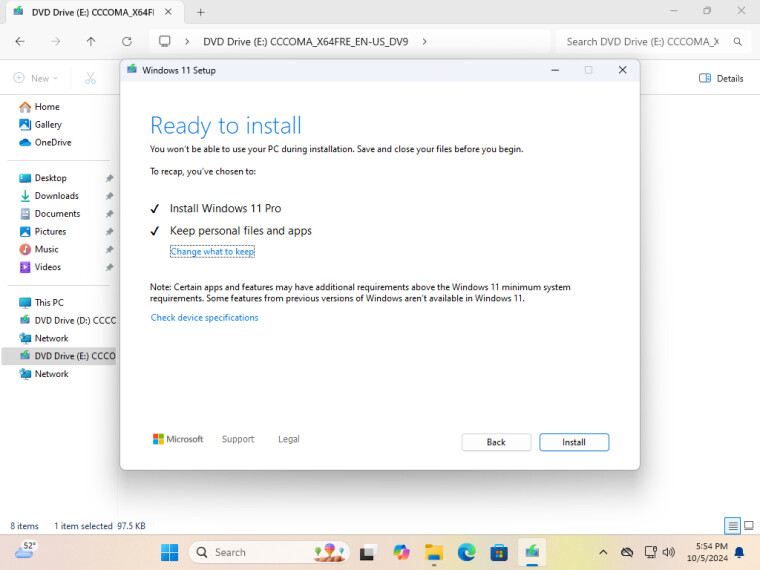760x570 pixels.
Task: Go back in File Explorer
Action: point(20,42)
